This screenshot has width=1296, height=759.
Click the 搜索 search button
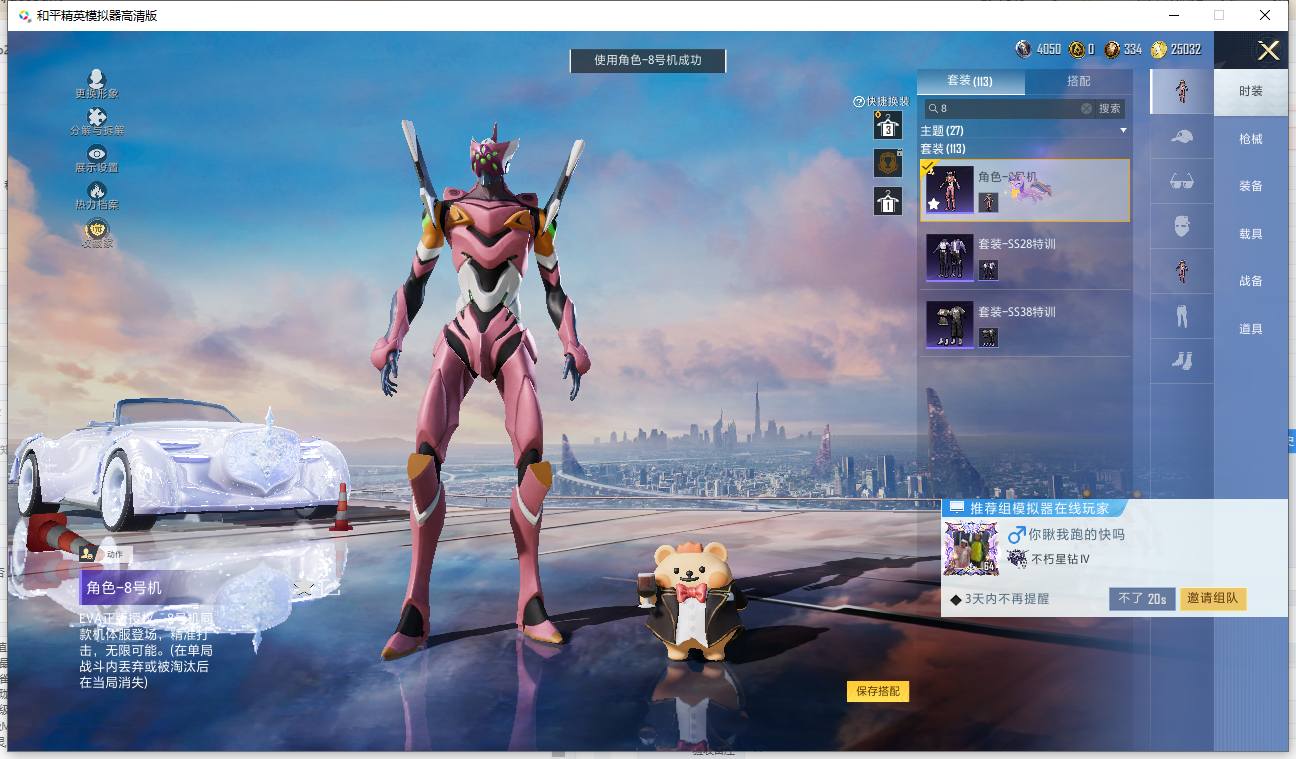click(x=1110, y=108)
